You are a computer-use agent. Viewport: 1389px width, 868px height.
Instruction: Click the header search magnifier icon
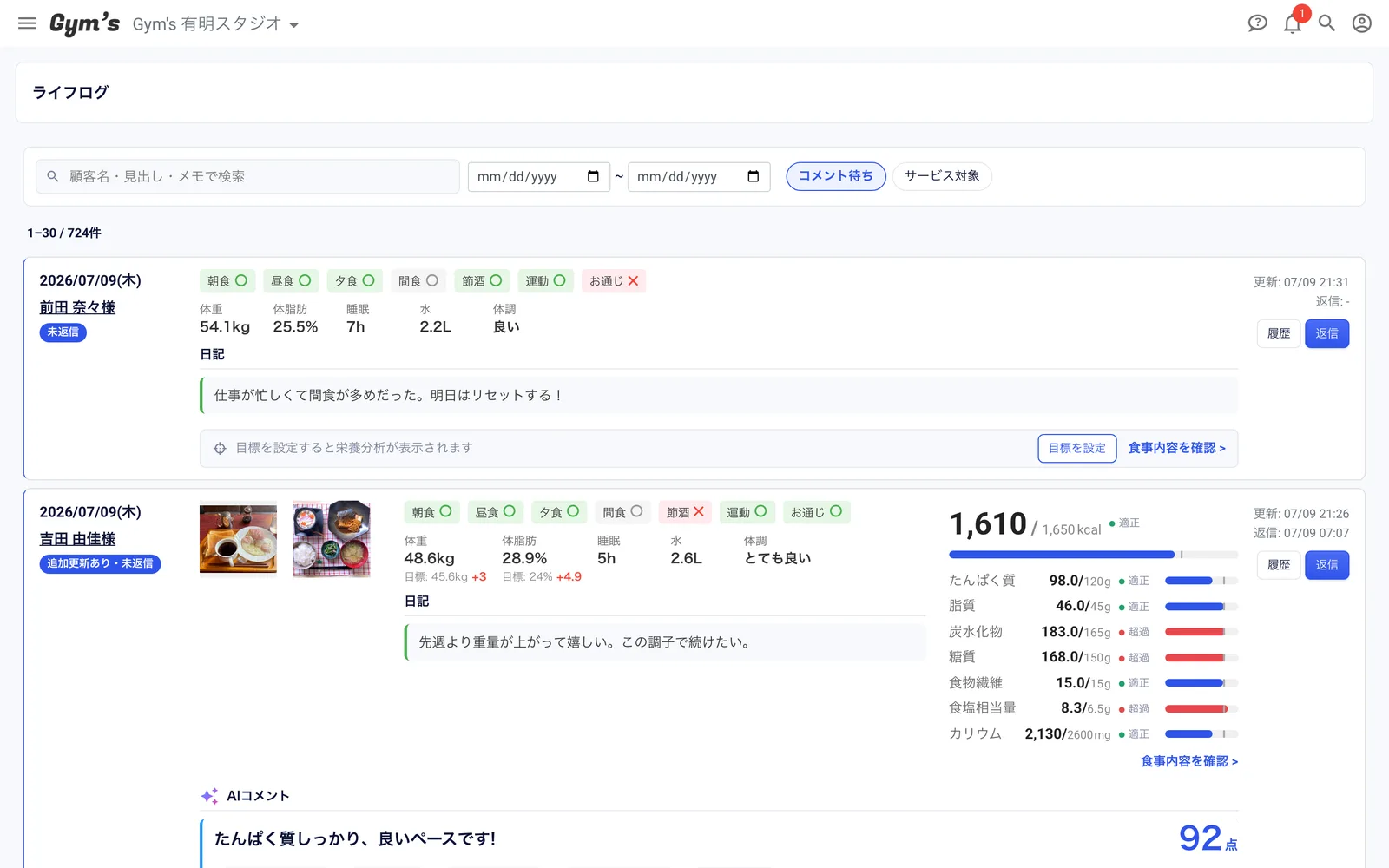[1326, 23]
